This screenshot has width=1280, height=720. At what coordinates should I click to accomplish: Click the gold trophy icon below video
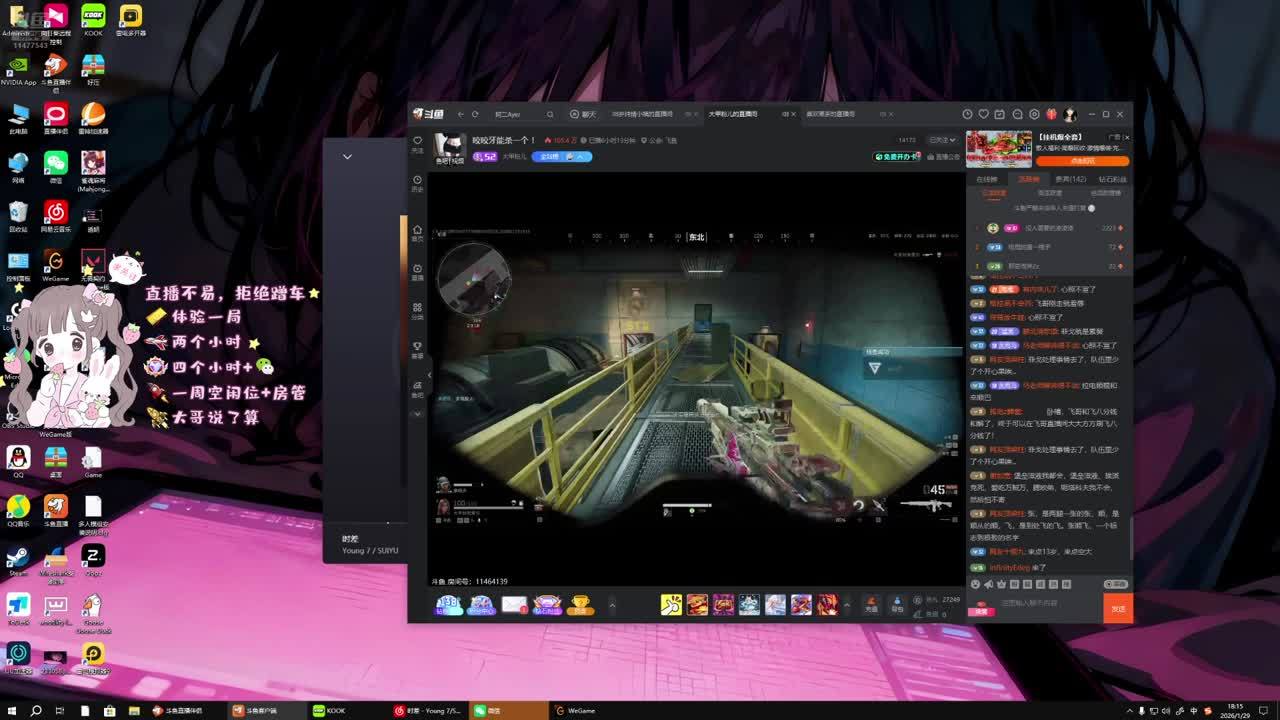(580, 604)
